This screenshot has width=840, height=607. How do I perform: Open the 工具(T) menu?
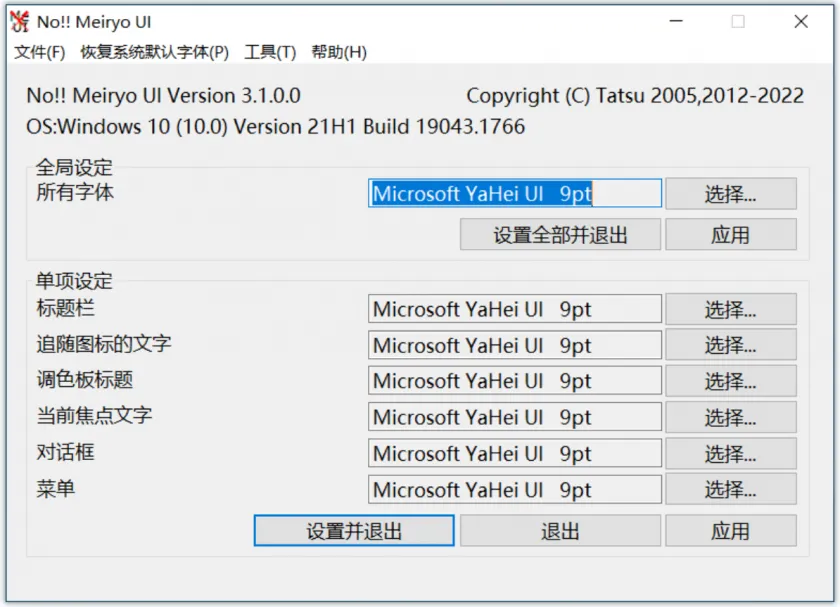point(271,52)
